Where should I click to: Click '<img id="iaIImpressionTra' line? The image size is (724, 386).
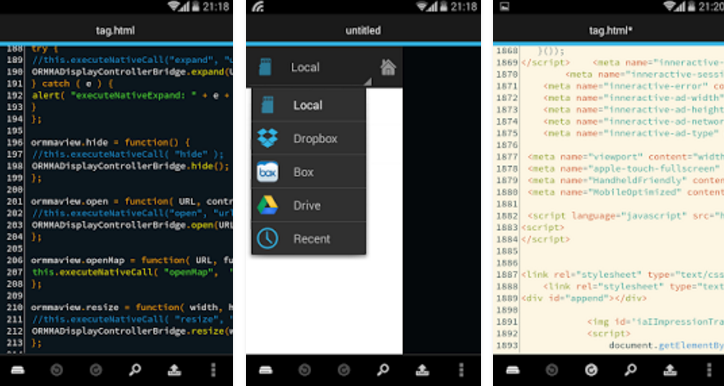(x=656, y=322)
